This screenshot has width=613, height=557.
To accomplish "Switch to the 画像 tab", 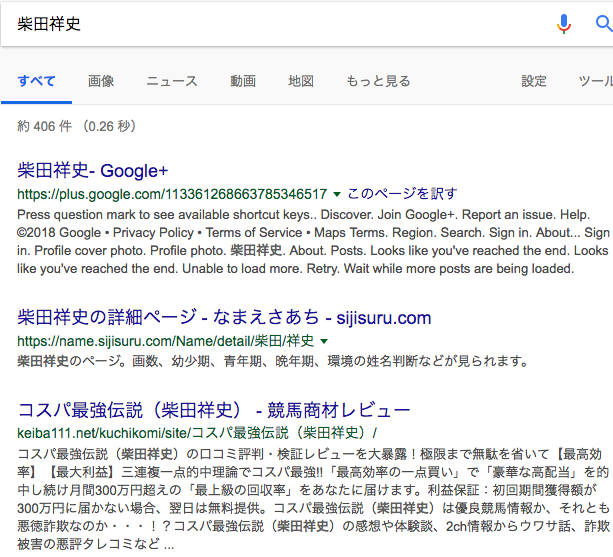I will [x=101, y=81].
